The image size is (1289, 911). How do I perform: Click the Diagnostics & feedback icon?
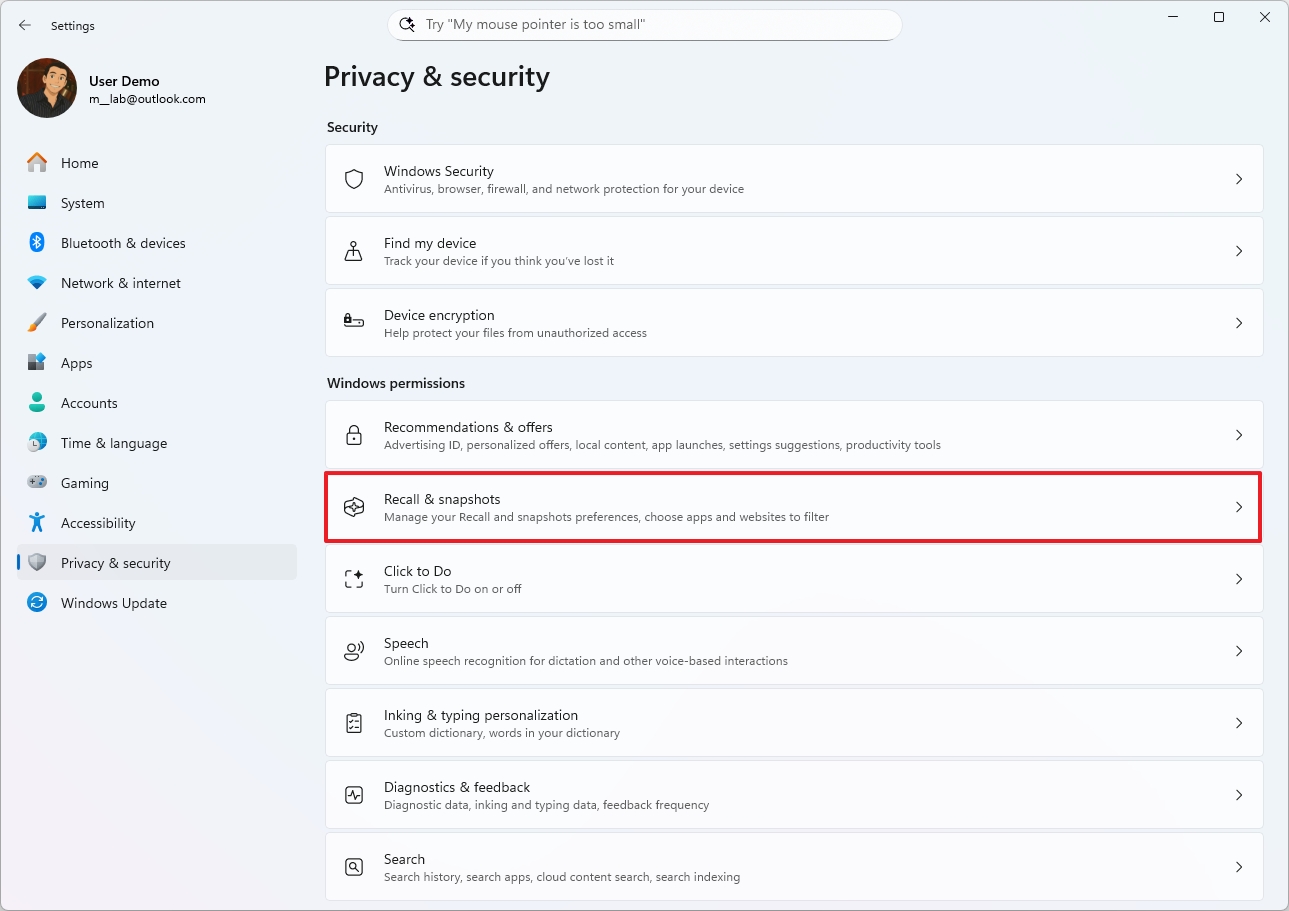tap(354, 795)
